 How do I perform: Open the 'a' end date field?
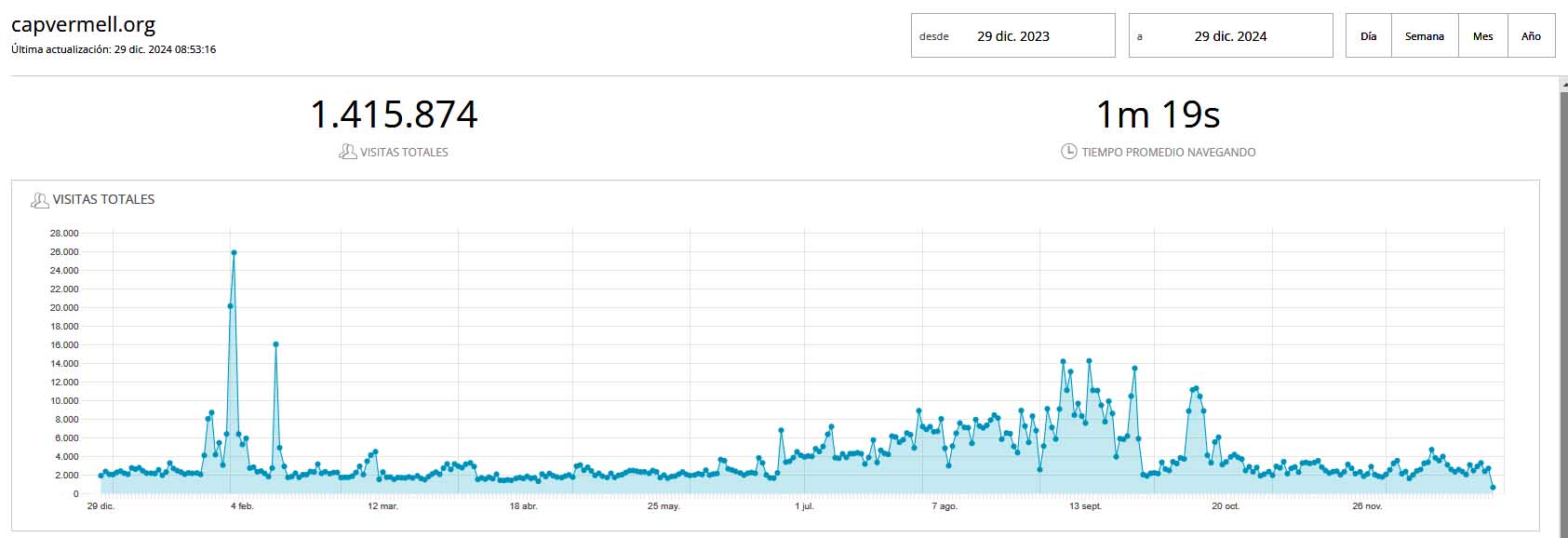pyautogui.click(x=1231, y=36)
